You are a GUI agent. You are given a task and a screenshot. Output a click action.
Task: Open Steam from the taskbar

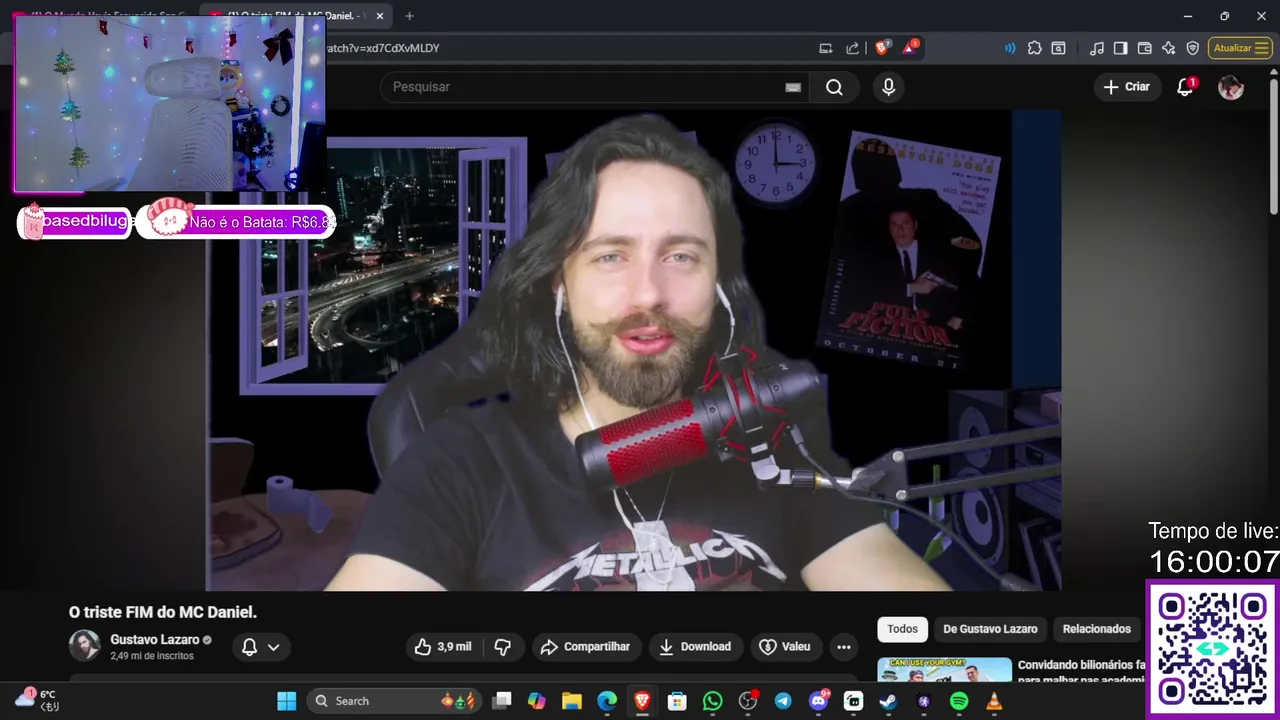tap(888, 701)
